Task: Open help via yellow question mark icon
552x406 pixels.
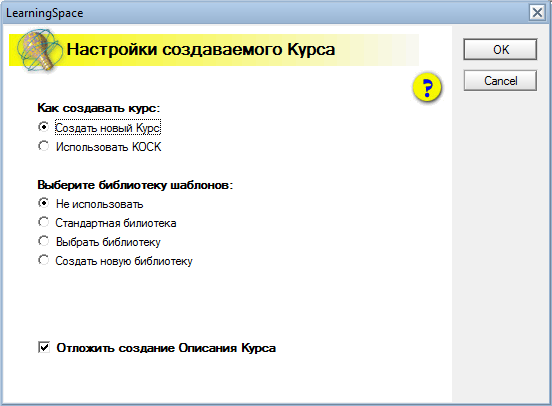Action: point(427,87)
